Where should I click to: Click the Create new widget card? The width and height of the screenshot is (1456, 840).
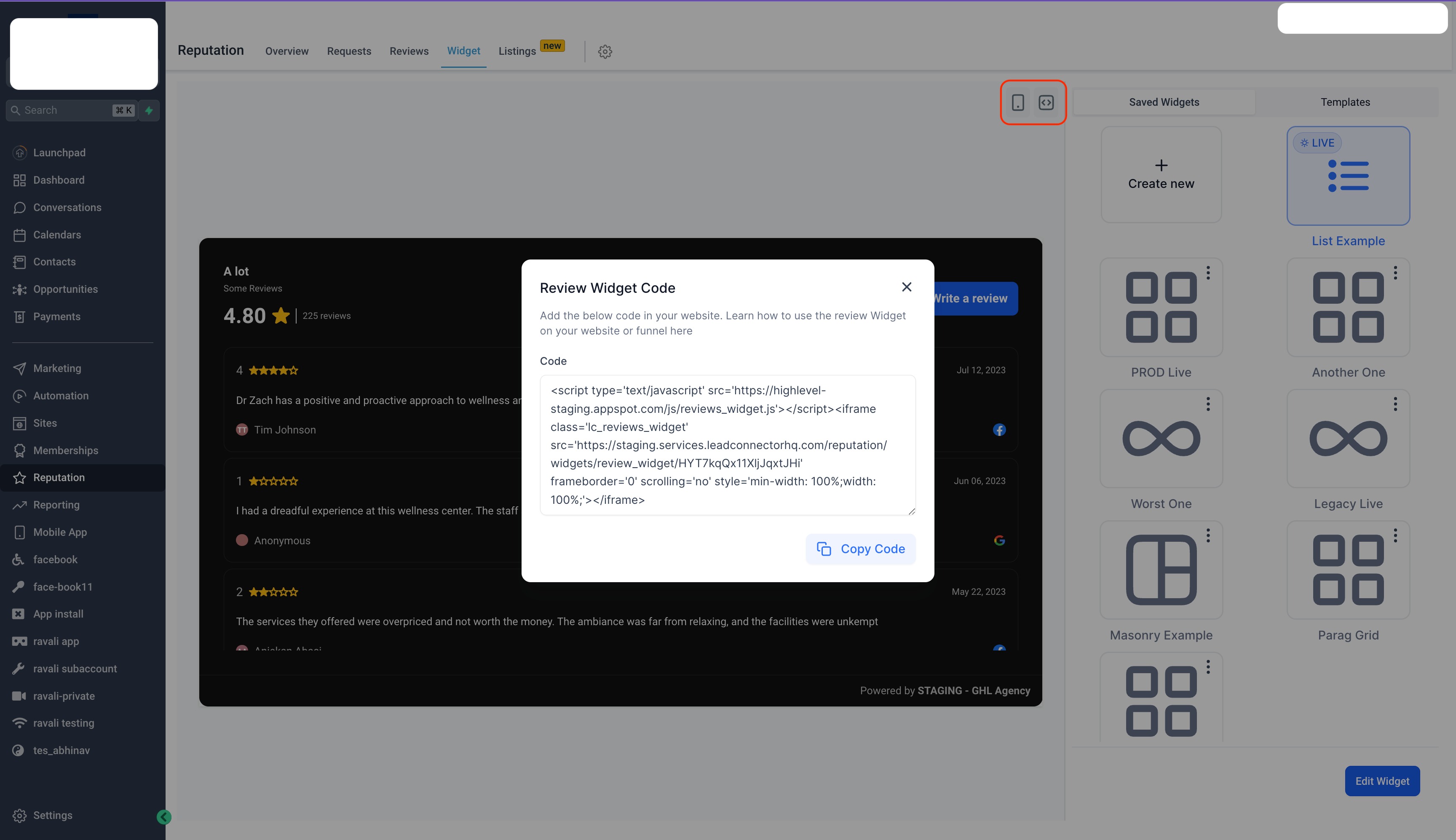point(1161,175)
